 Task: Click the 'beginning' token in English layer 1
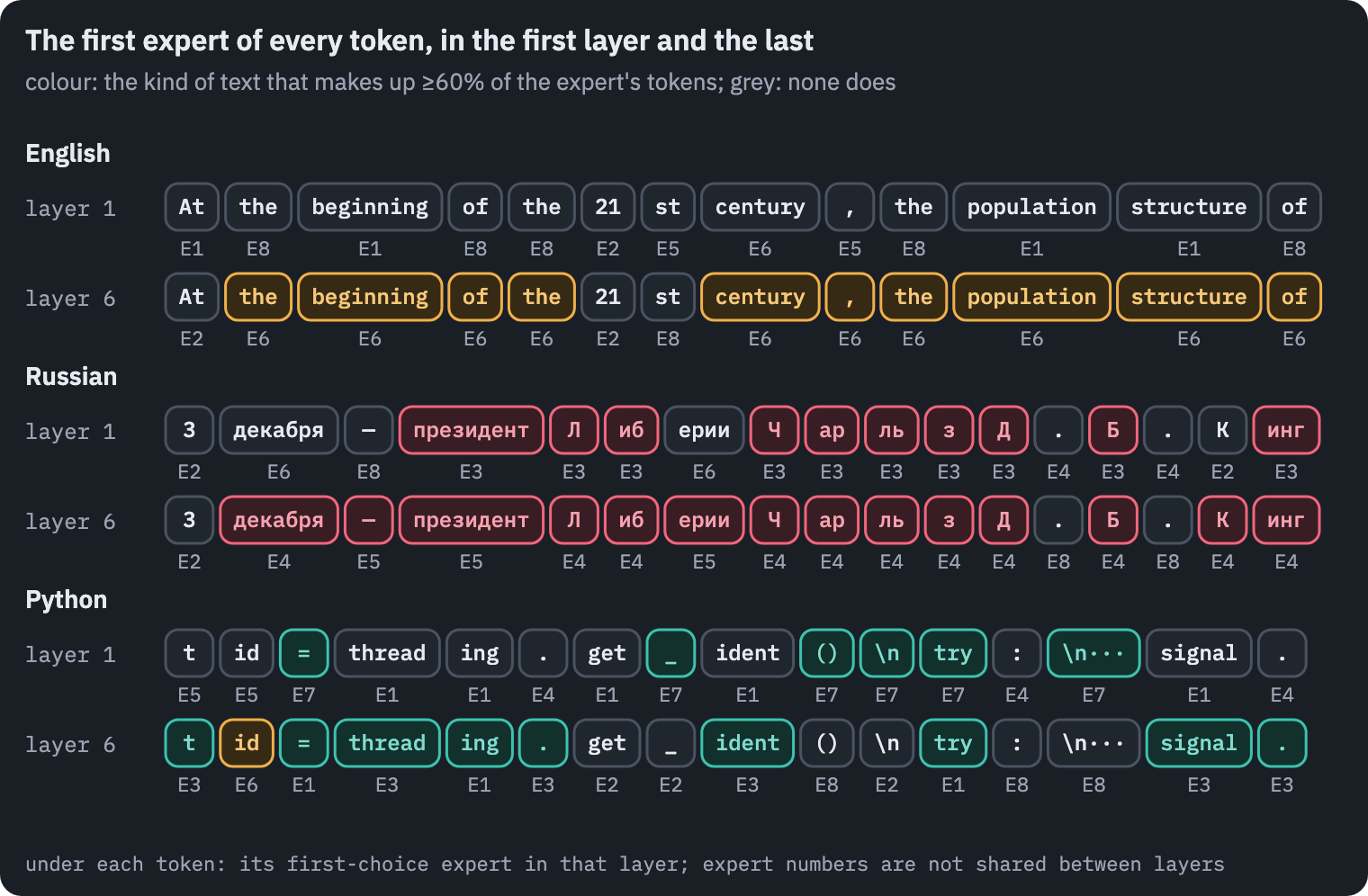point(370,207)
